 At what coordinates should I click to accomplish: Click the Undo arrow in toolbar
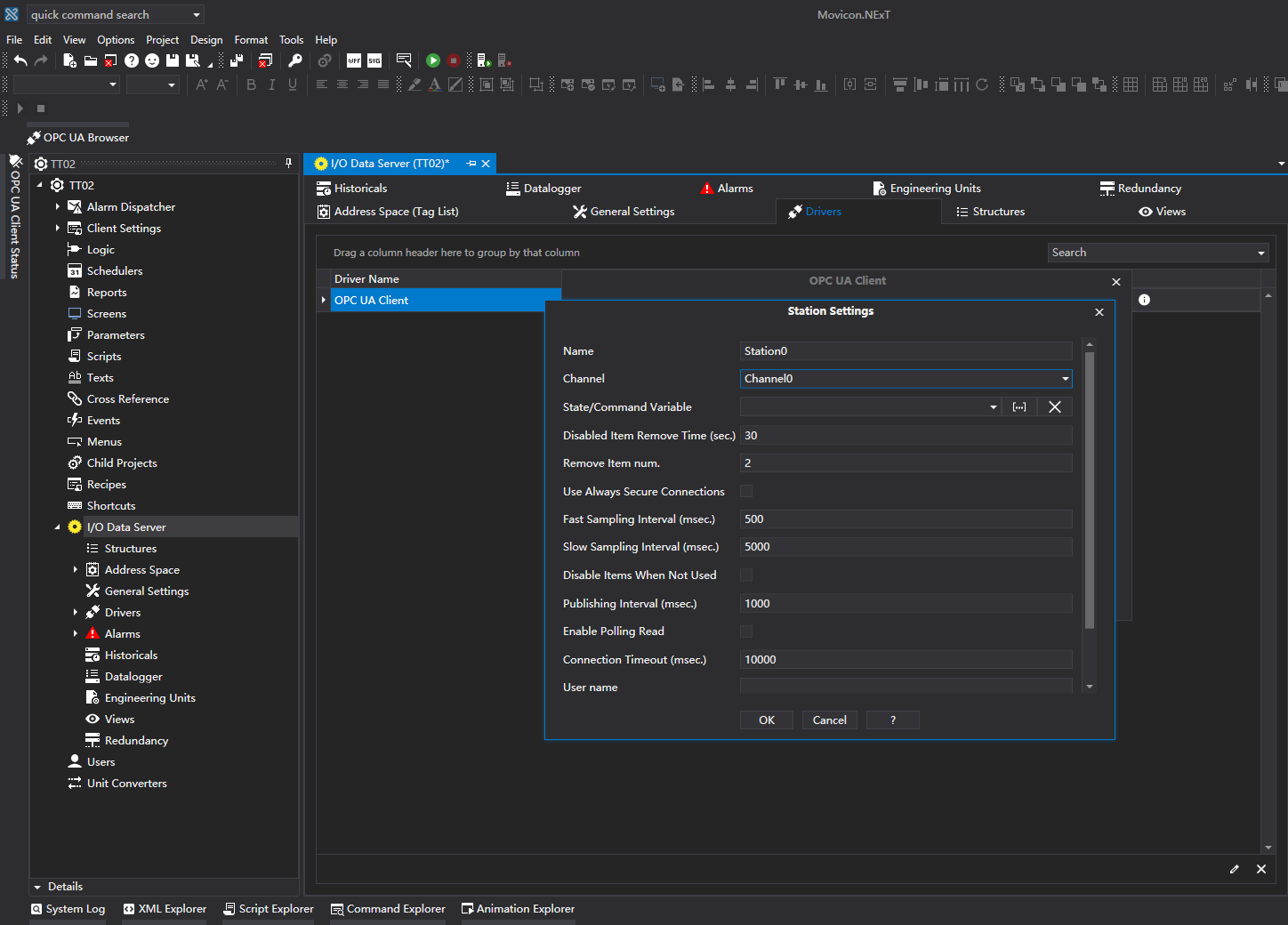[x=20, y=60]
